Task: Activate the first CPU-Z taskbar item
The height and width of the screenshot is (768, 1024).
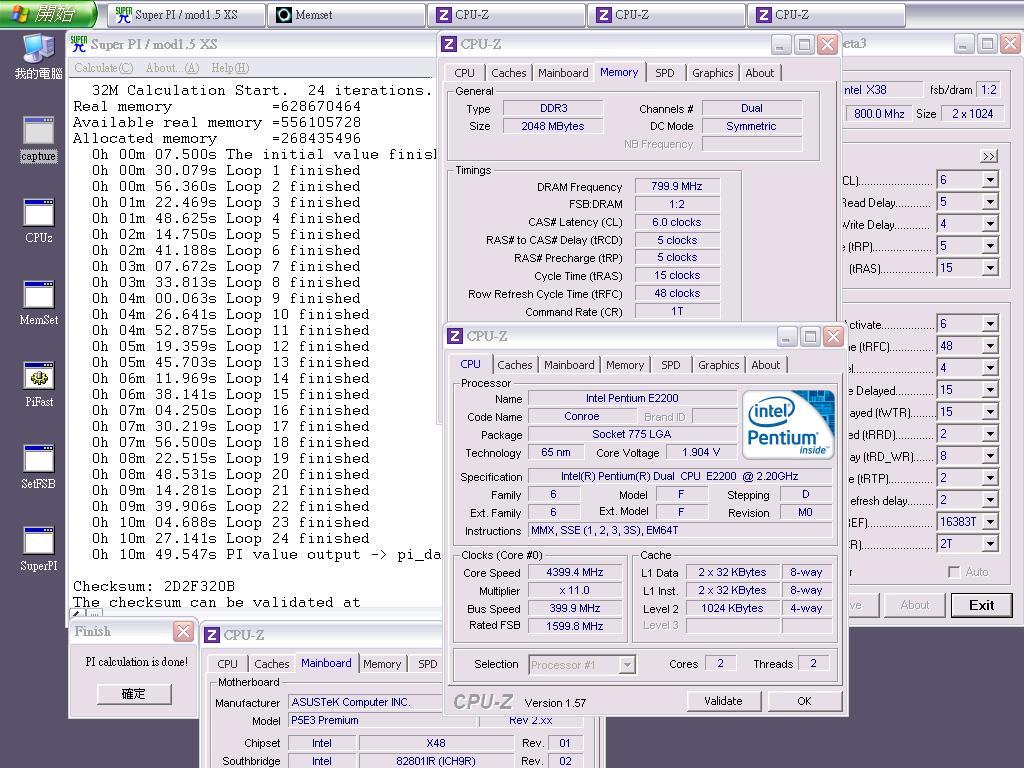Action: coord(506,14)
